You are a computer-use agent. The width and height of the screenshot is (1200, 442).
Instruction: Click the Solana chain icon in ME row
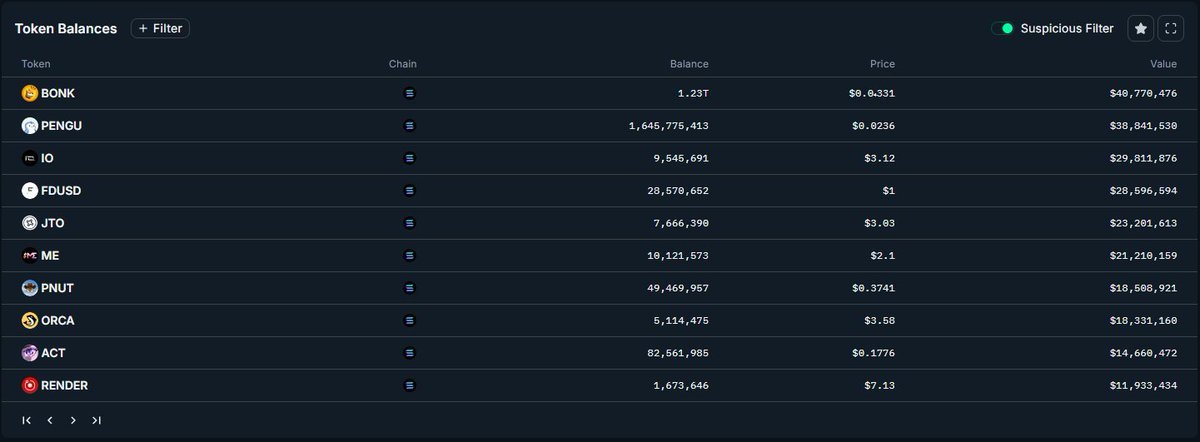408,255
